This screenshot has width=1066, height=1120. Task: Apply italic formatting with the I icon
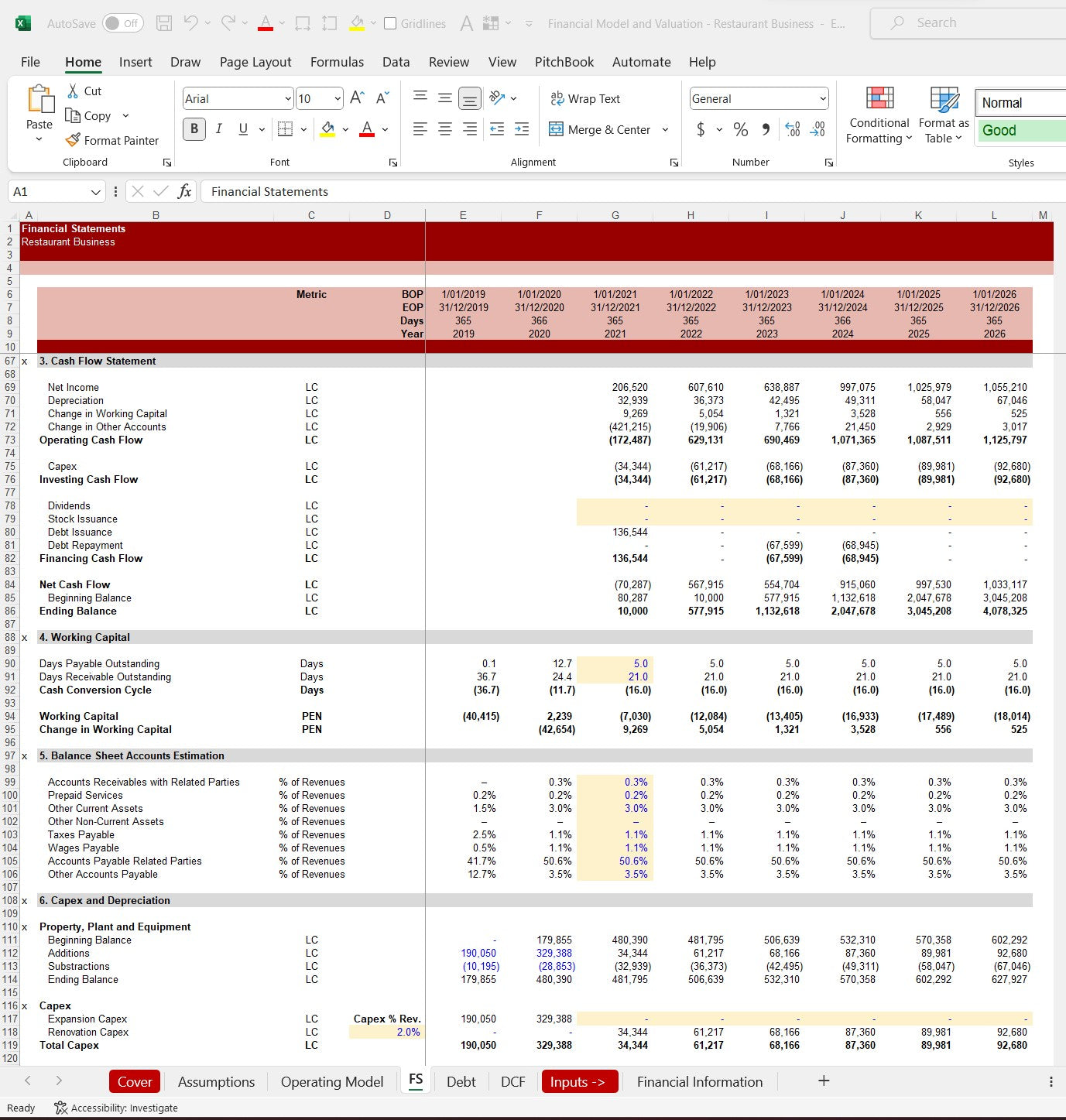tap(219, 129)
